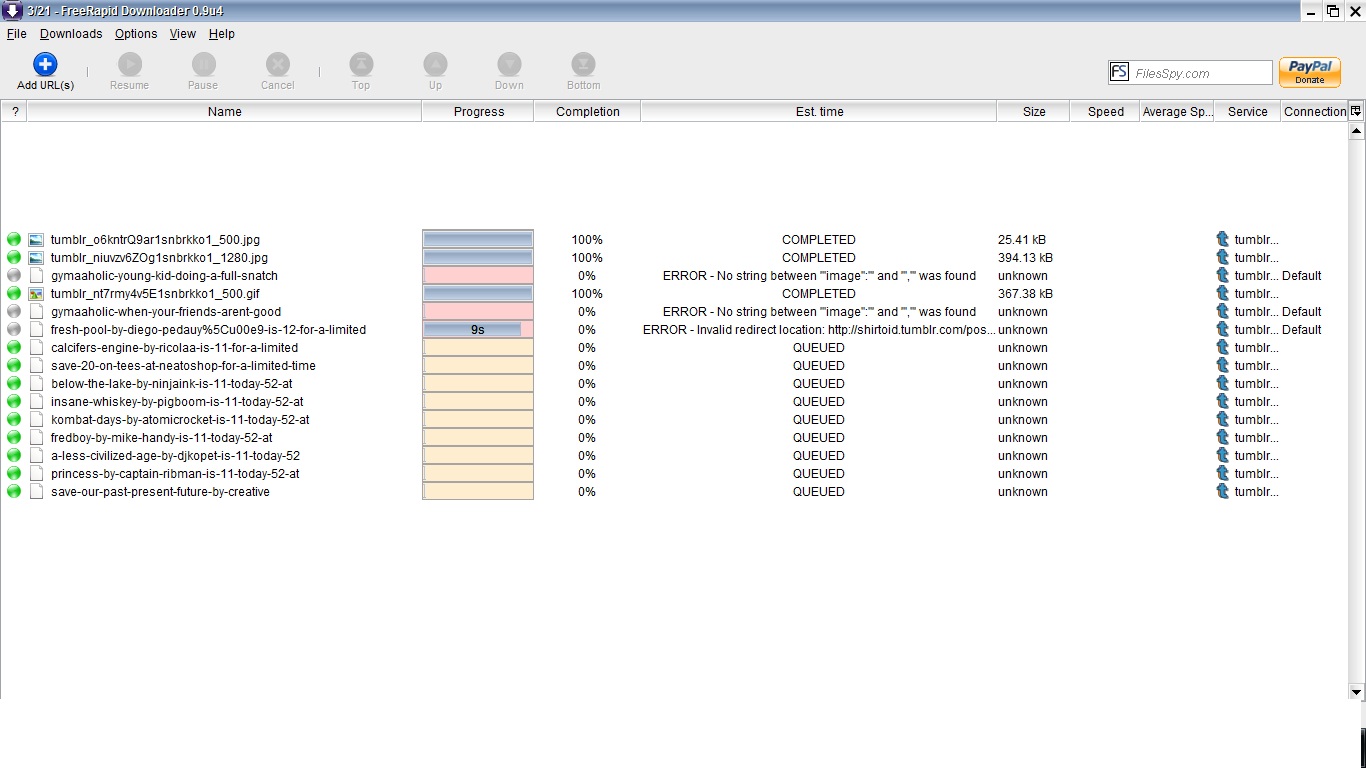1366x768 pixels.
Task: Click the green status icon for calcifers-engine row
Action: tap(14, 348)
